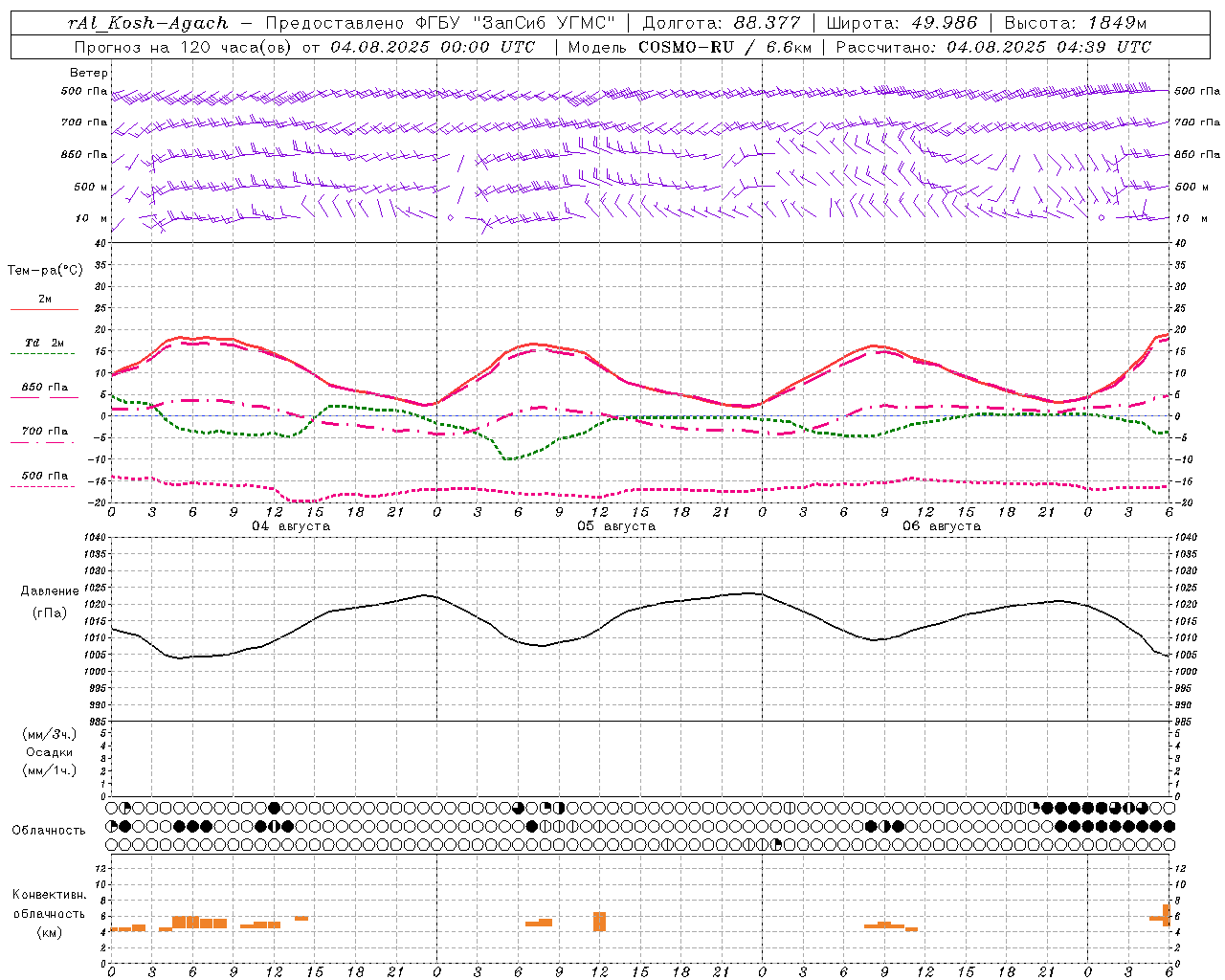
Task: Click the (мм/1ч.) precipitation unit label
Action: [x=50, y=770]
